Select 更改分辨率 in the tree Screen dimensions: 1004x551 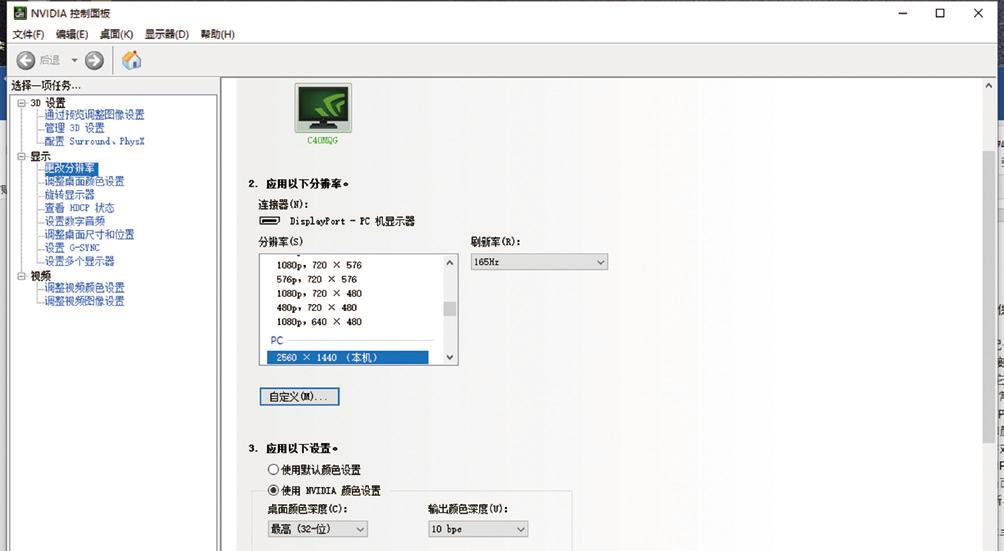click(70, 168)
